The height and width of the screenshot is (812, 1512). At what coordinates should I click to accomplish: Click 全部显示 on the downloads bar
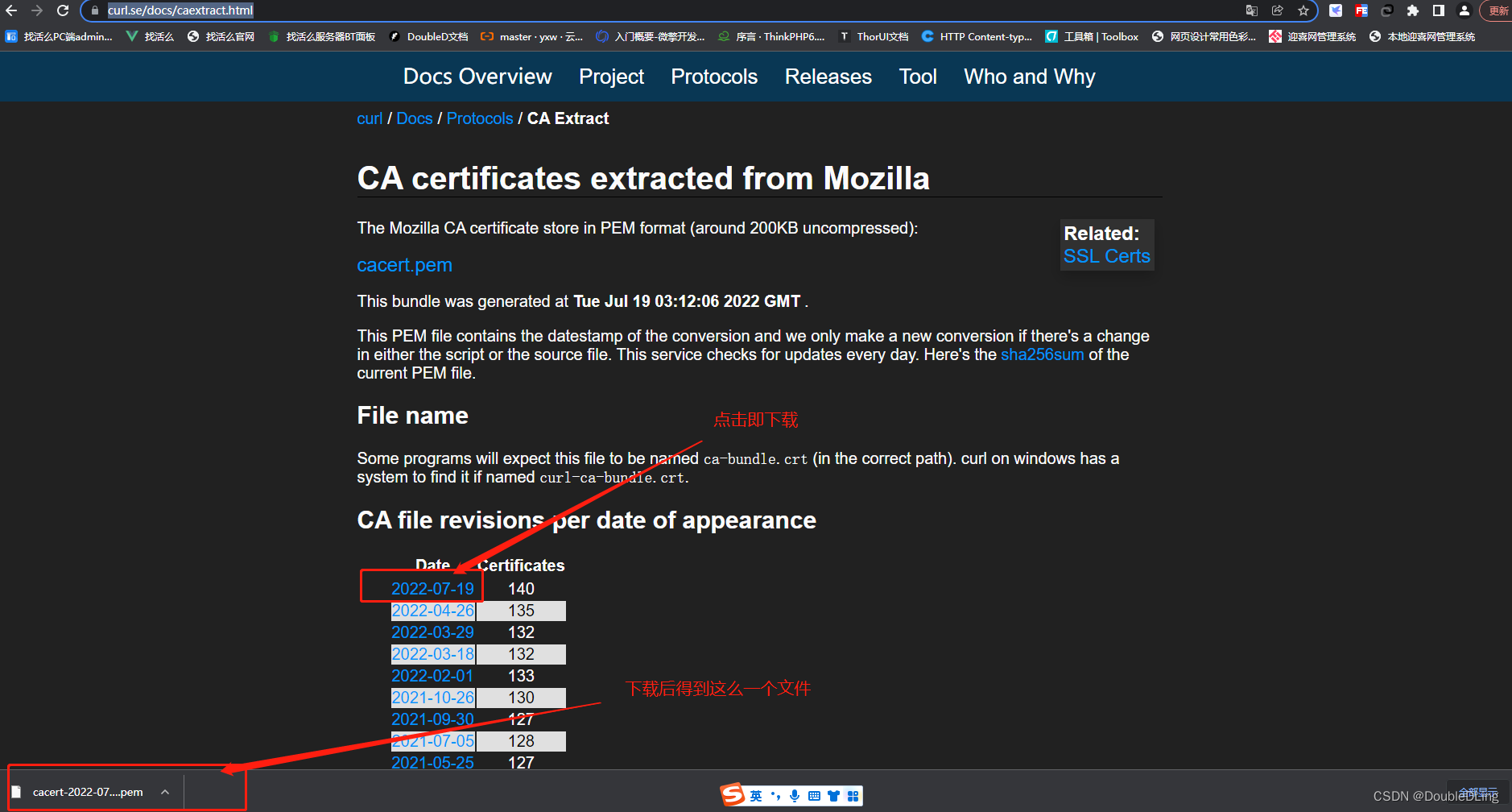[x=1477, y=792]
